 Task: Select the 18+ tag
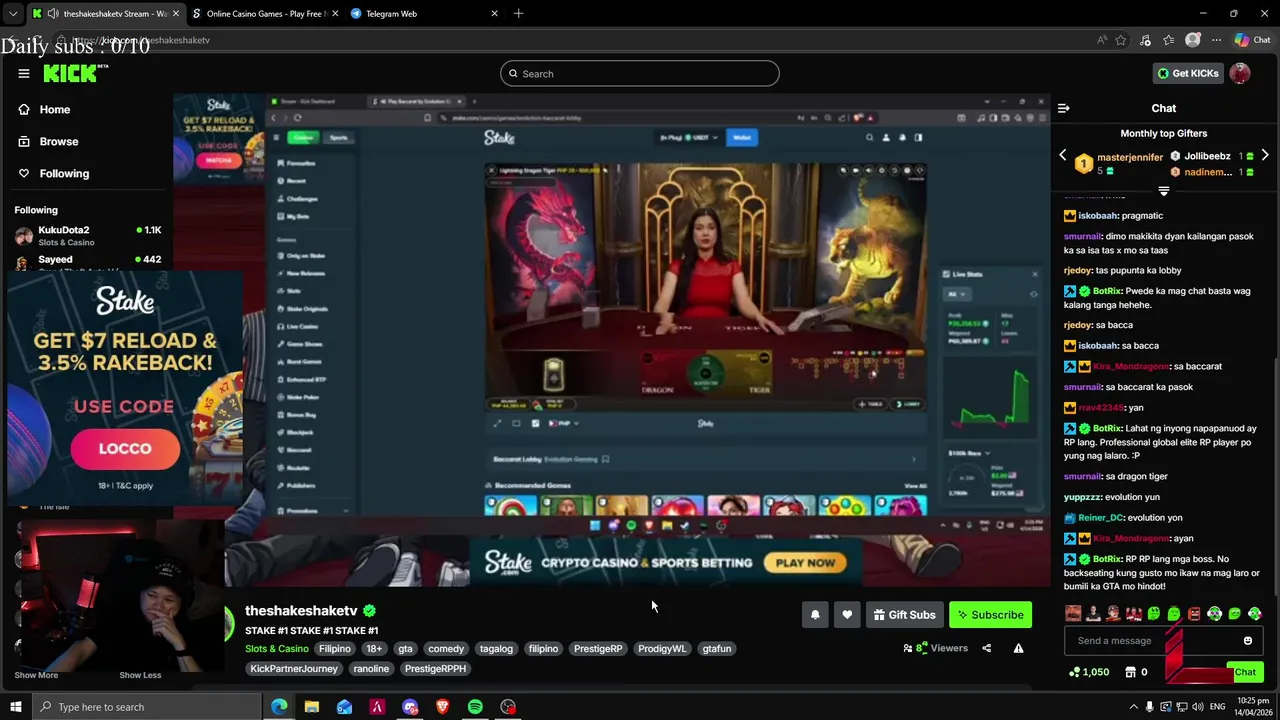374,648
